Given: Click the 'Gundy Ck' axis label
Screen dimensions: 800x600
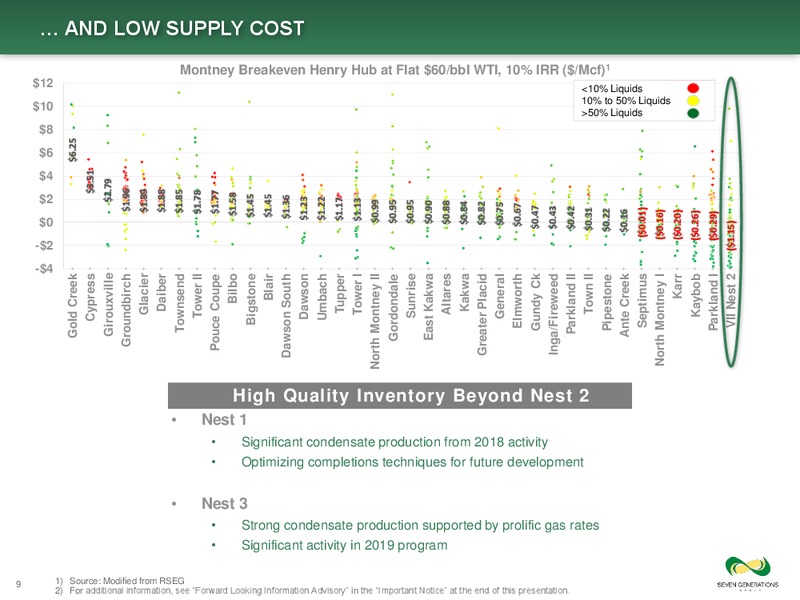Looking at the screenshot, I should [535, 302].
